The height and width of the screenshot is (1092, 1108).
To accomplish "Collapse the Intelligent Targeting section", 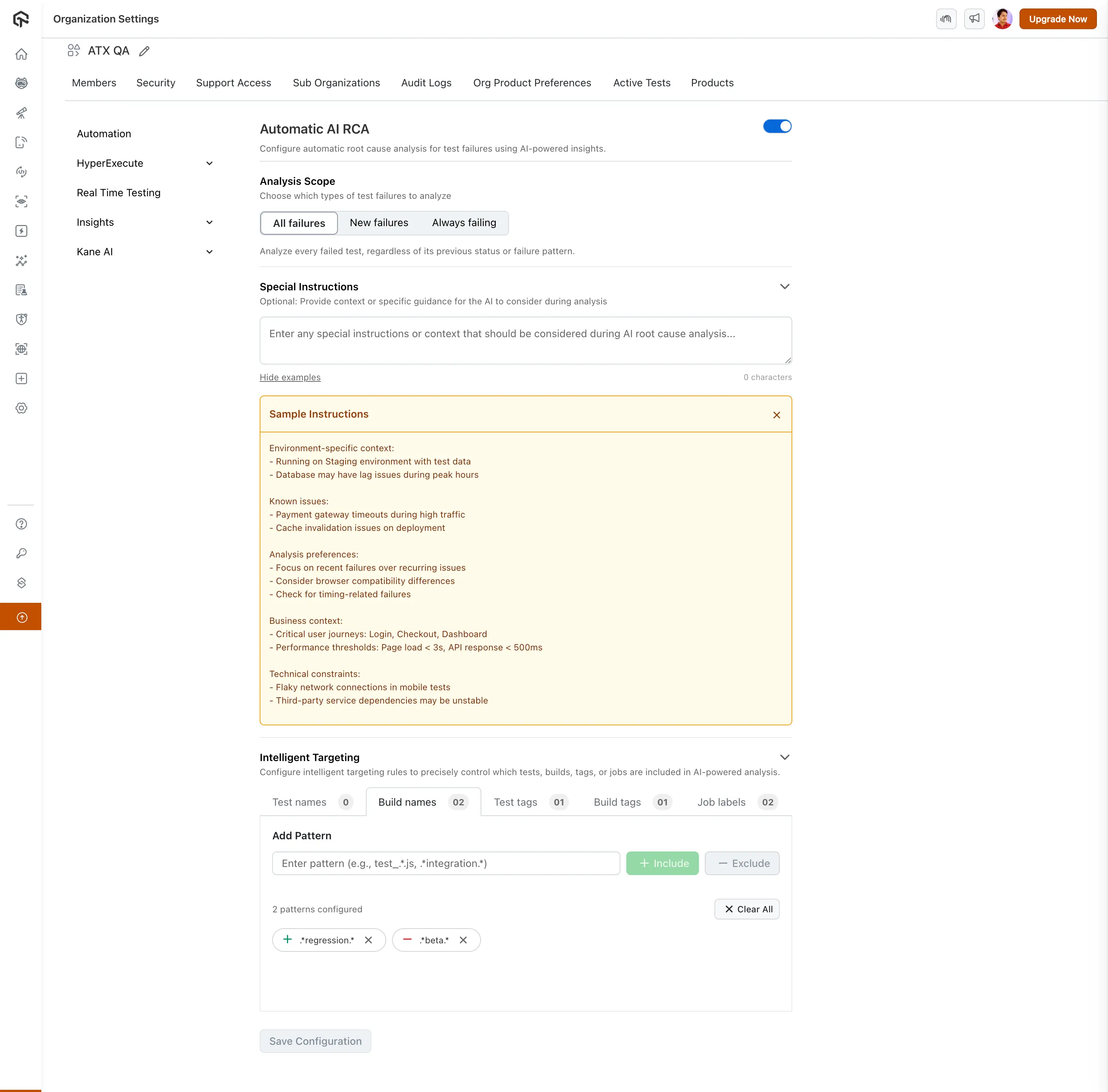I will click(784, 757).
